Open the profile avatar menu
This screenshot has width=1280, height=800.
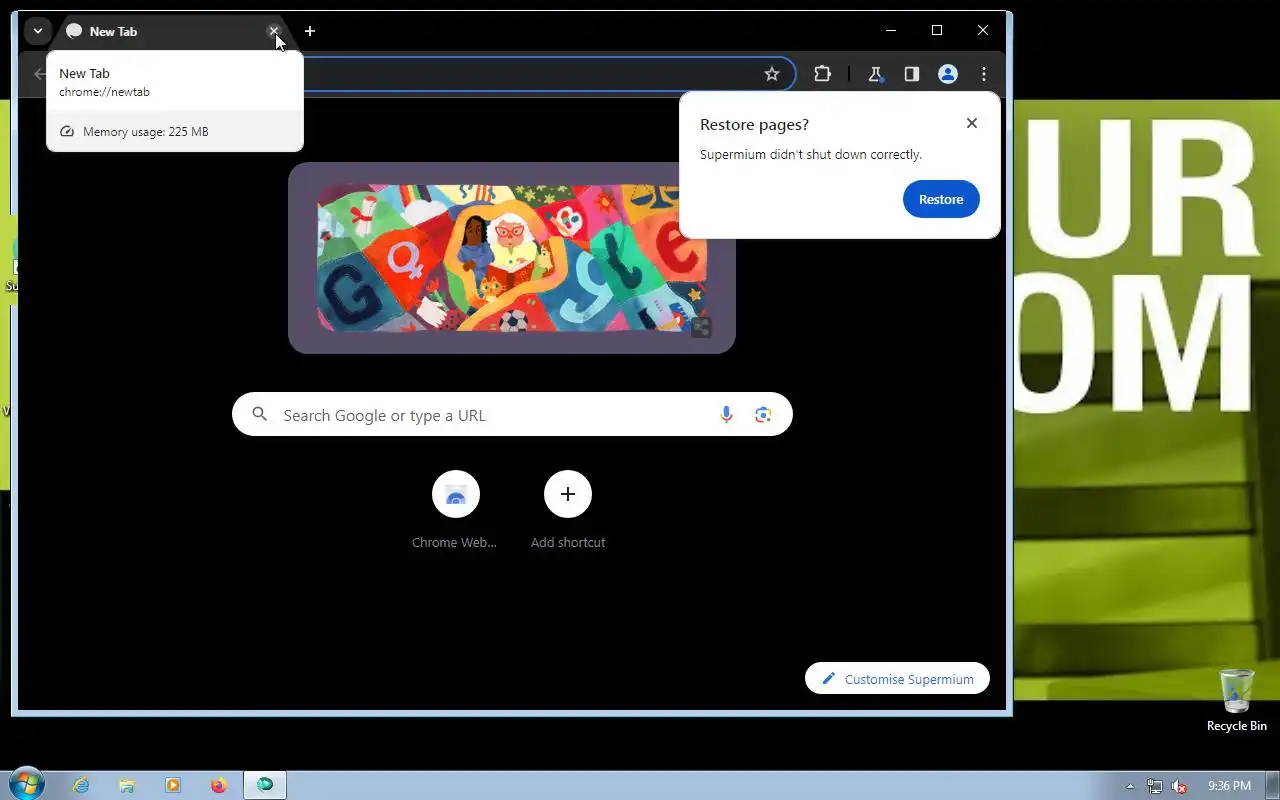click(x=948, y=74)
